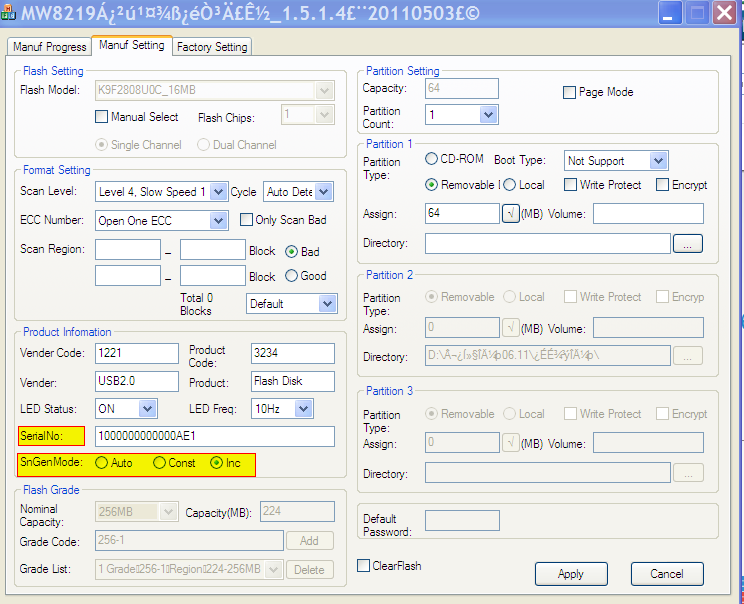Click the Cancel button
This screenshot has width=744, height=604.
tap(667, 574)
